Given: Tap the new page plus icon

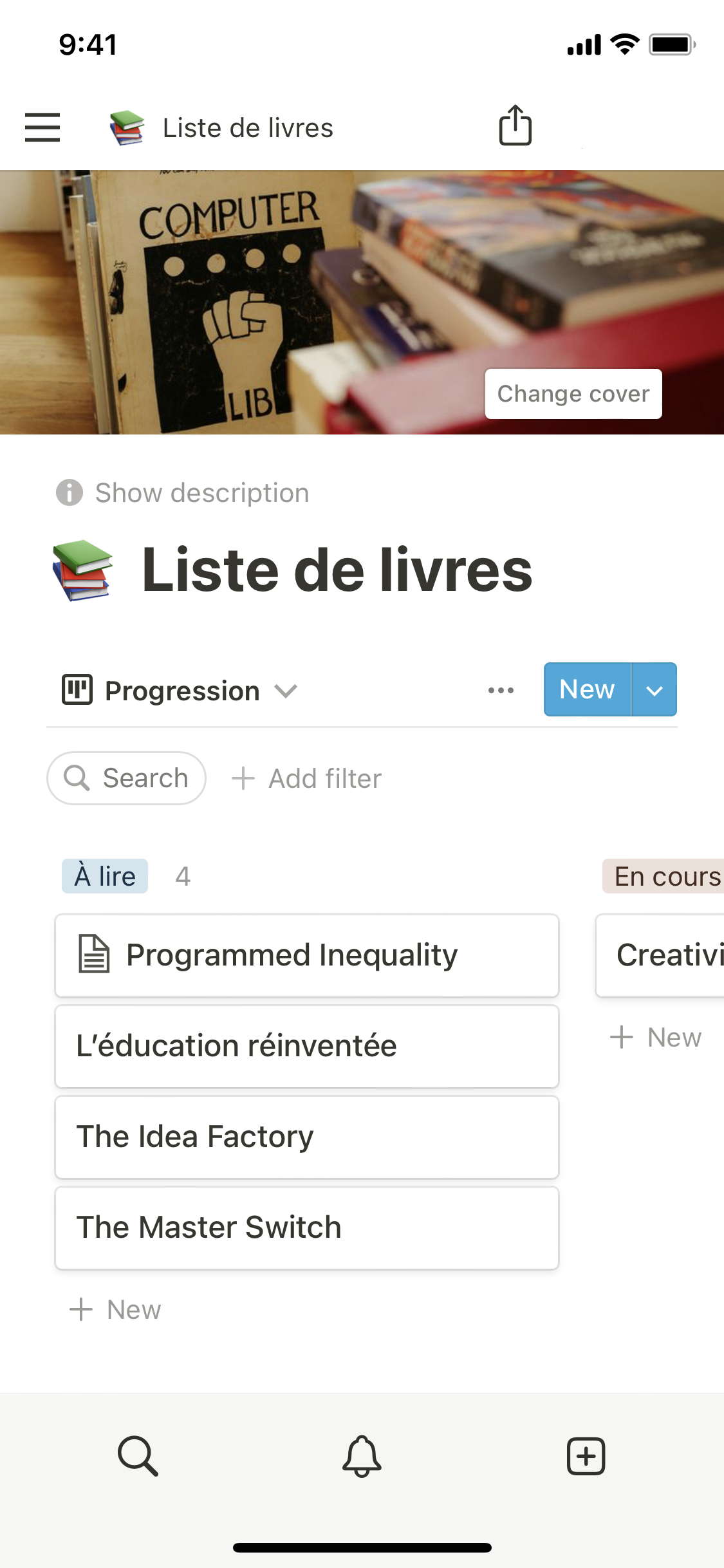Looking at the screenshot, I should [586, 1455].
